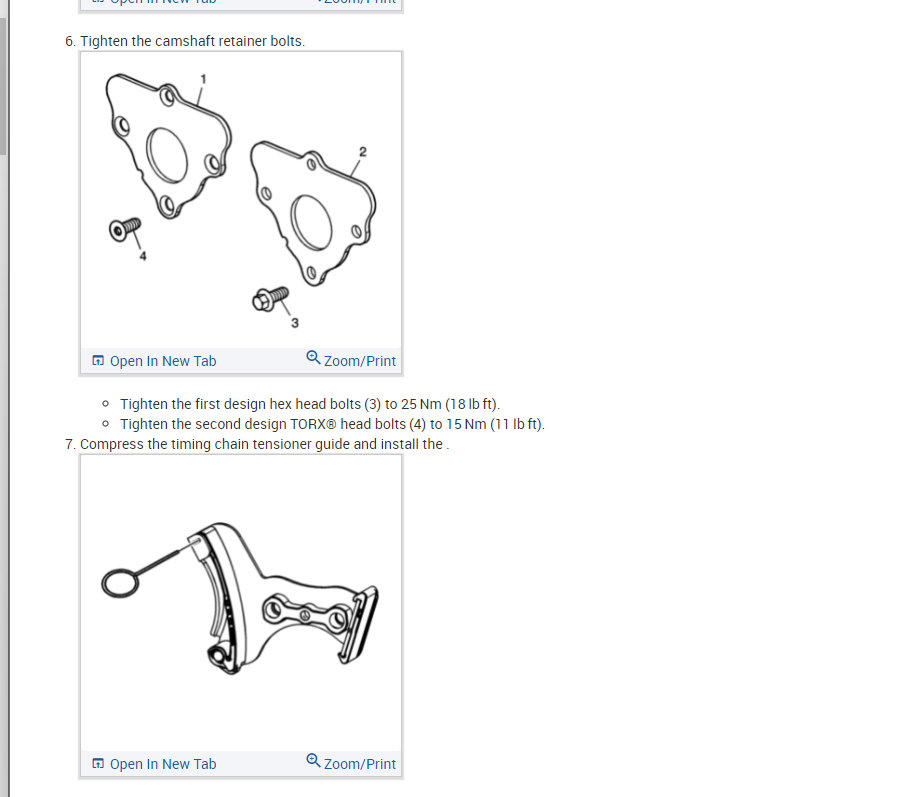Image resolution: width=907 pixels, height=797 pixels.
Task: Click the partially visible Open In New Tab link at top
Action: (155, 2)
